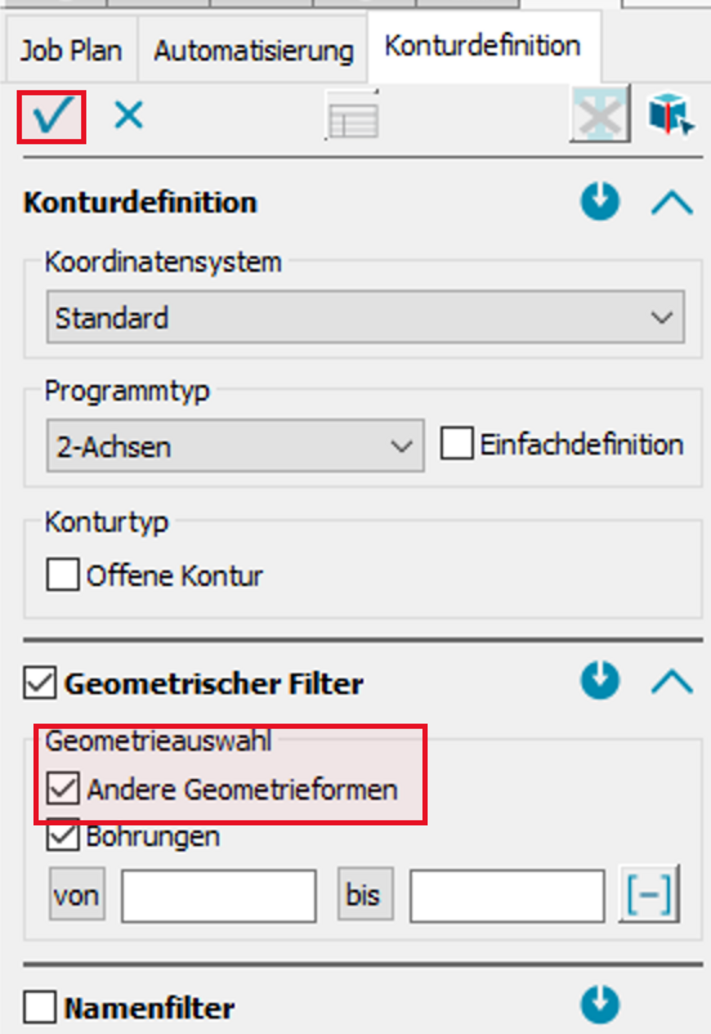Click the Konturdefinition blue down-arrow icon
The height and width of the screenshot is (1034, 711).
pos(600,201)
